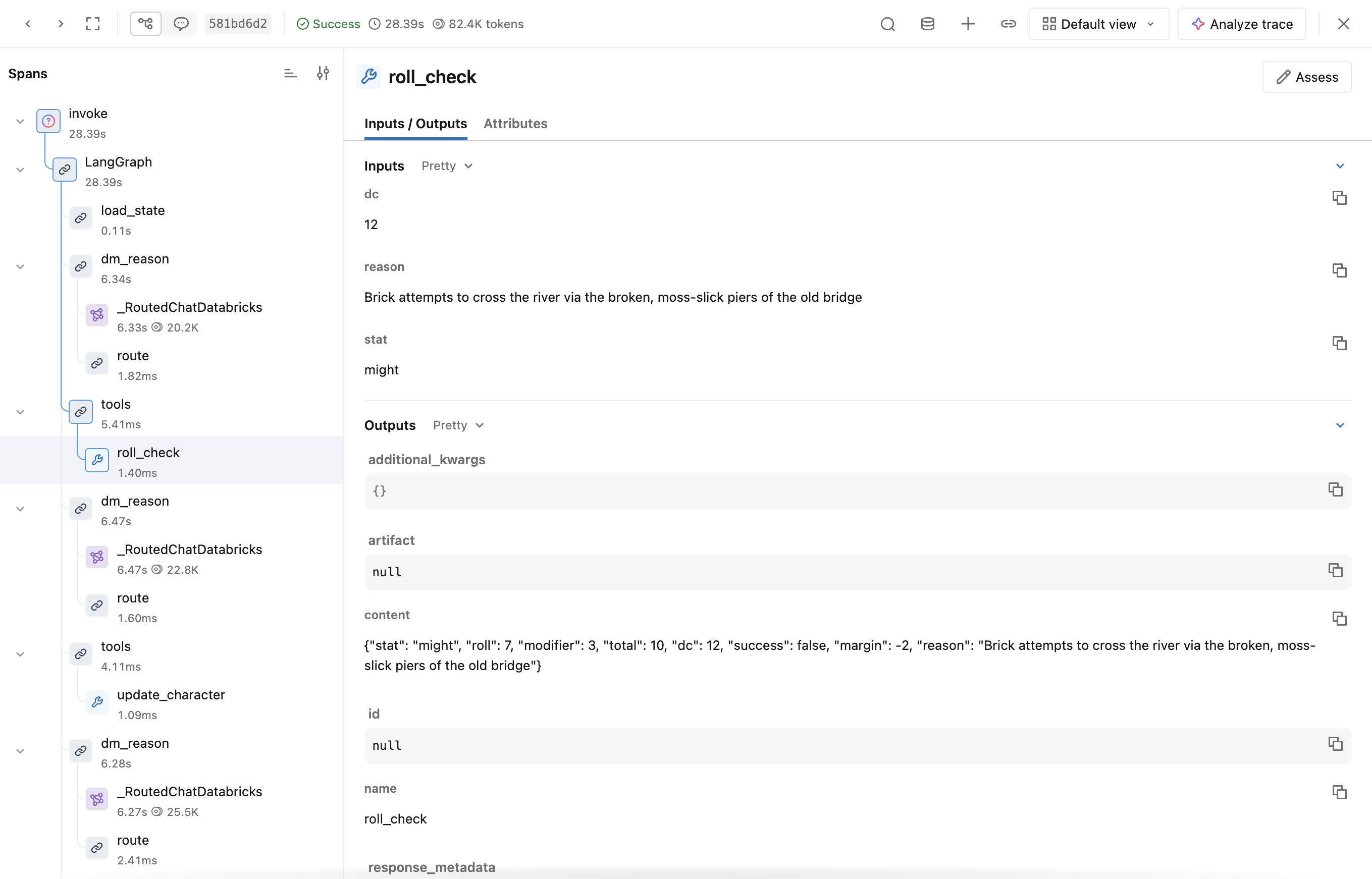Screen dimensions: 1372x879
Task: Collapse the LangGraph span node
Action: tap(20, 170)
